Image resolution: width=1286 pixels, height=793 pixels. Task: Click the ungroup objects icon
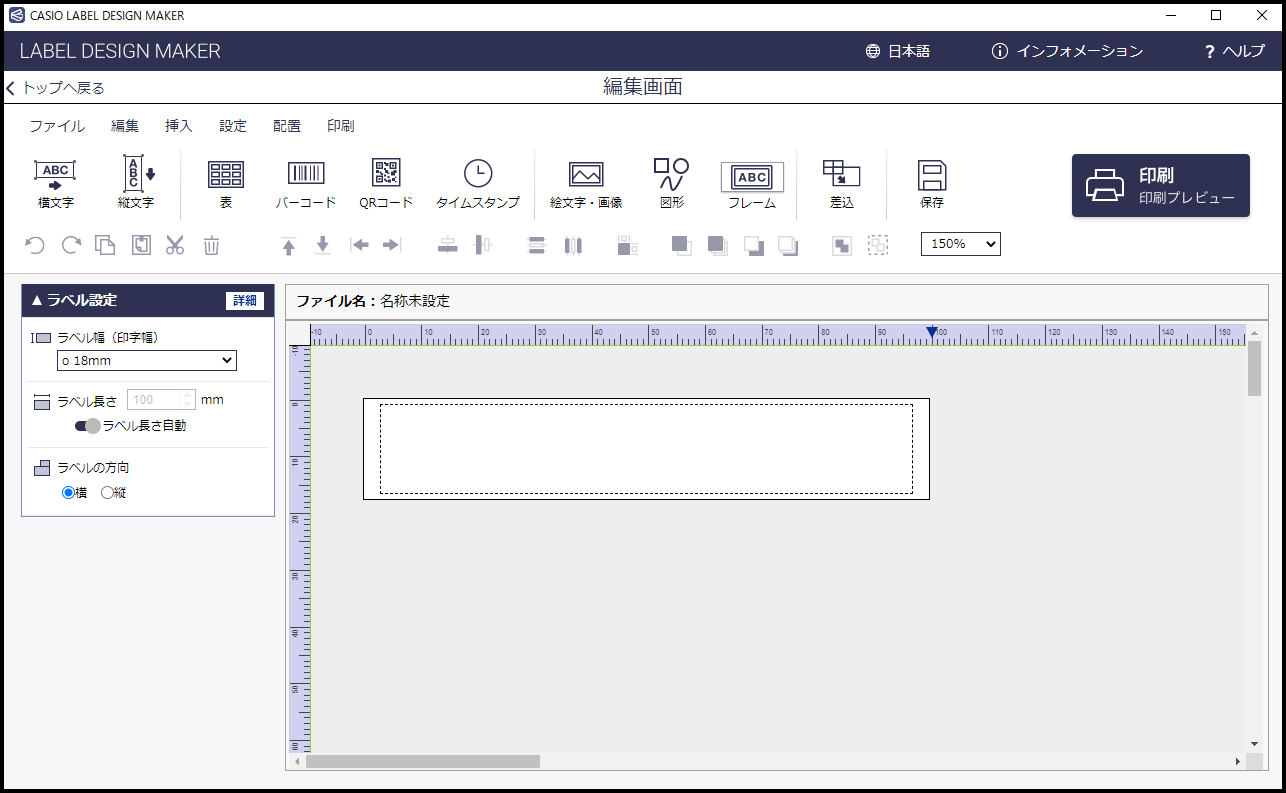pyautogui.click(x=878, y=245)
